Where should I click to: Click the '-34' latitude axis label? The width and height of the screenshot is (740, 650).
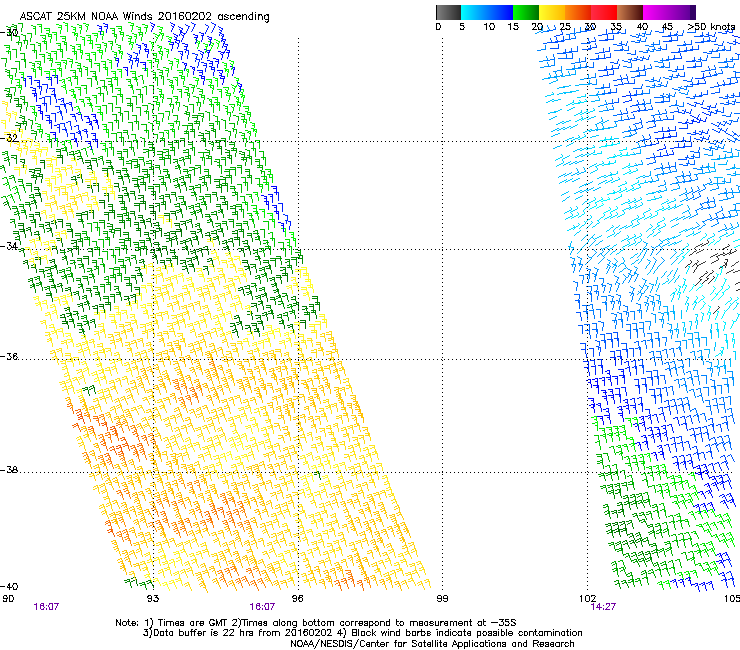(9, 246)
